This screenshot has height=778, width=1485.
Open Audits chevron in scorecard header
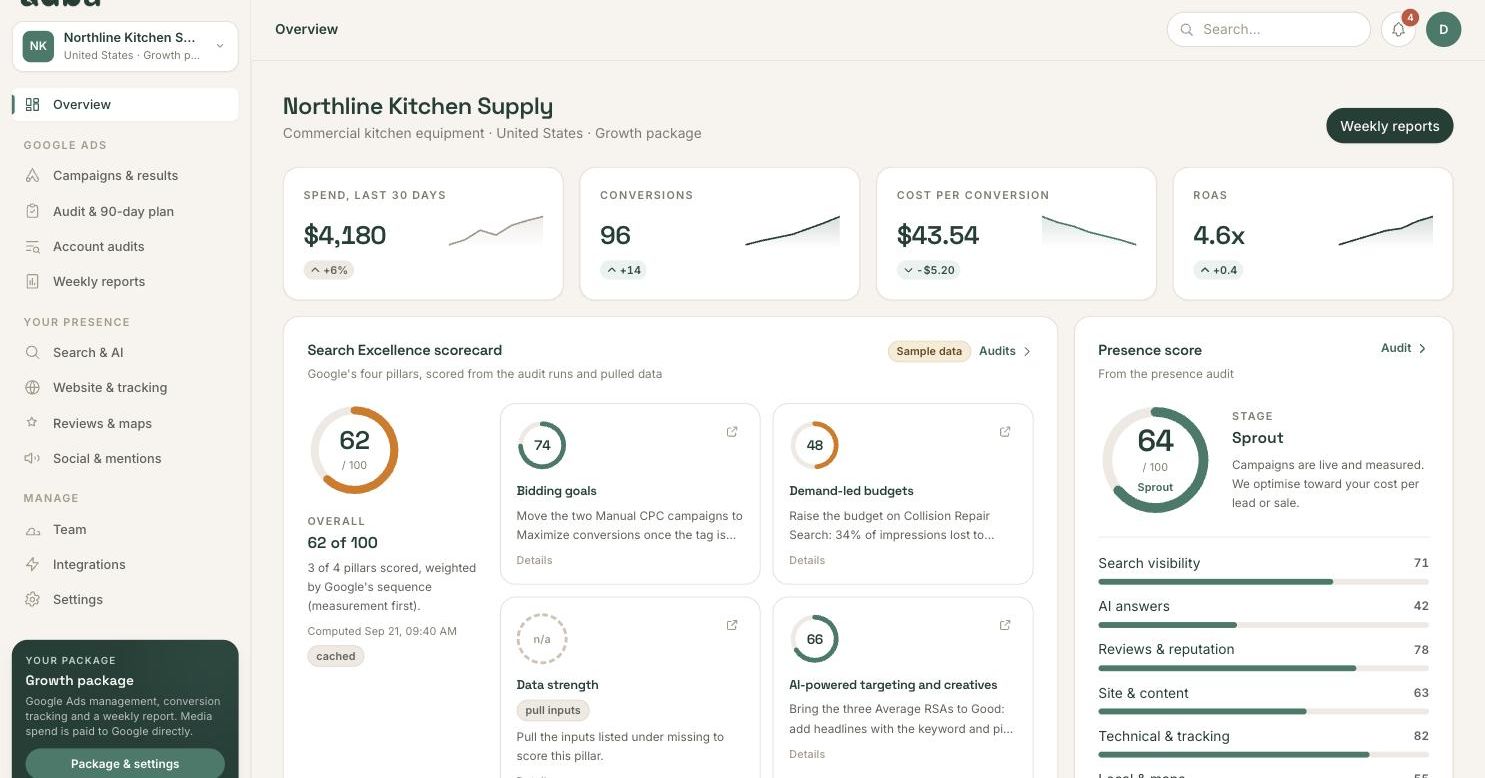(x=1027, y=351)
